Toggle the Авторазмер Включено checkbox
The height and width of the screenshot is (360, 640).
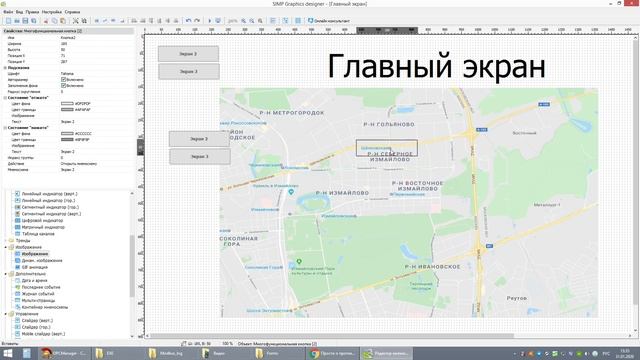63,80
